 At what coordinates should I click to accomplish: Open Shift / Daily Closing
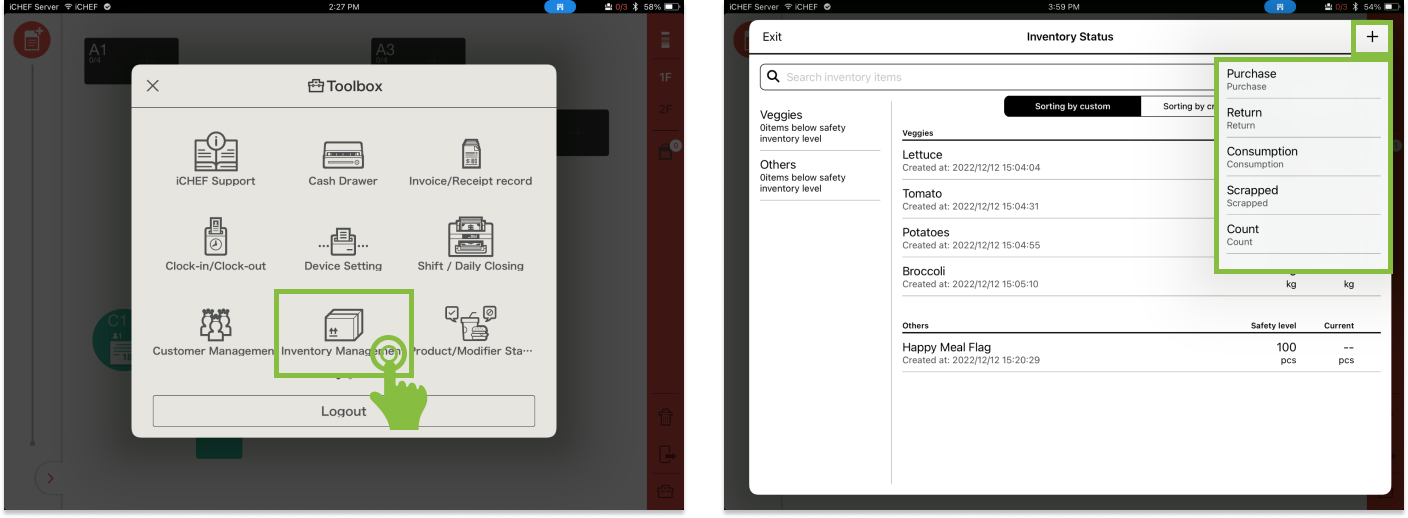coord(470,245)
